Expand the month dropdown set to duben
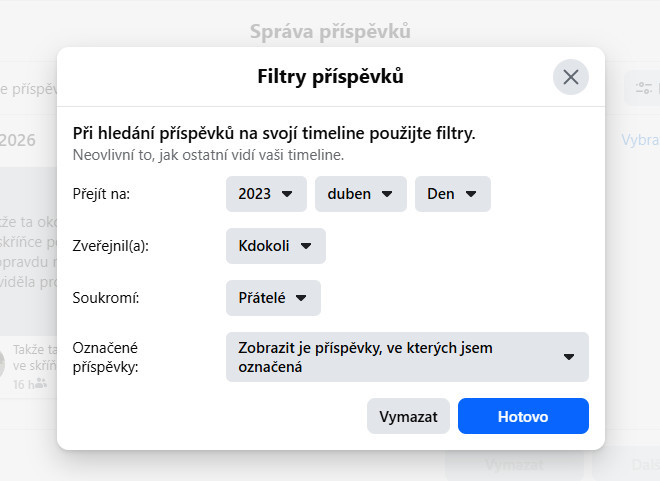Image resolution: width=660 pixels, height=481 pixels. (x=360, y=194)
